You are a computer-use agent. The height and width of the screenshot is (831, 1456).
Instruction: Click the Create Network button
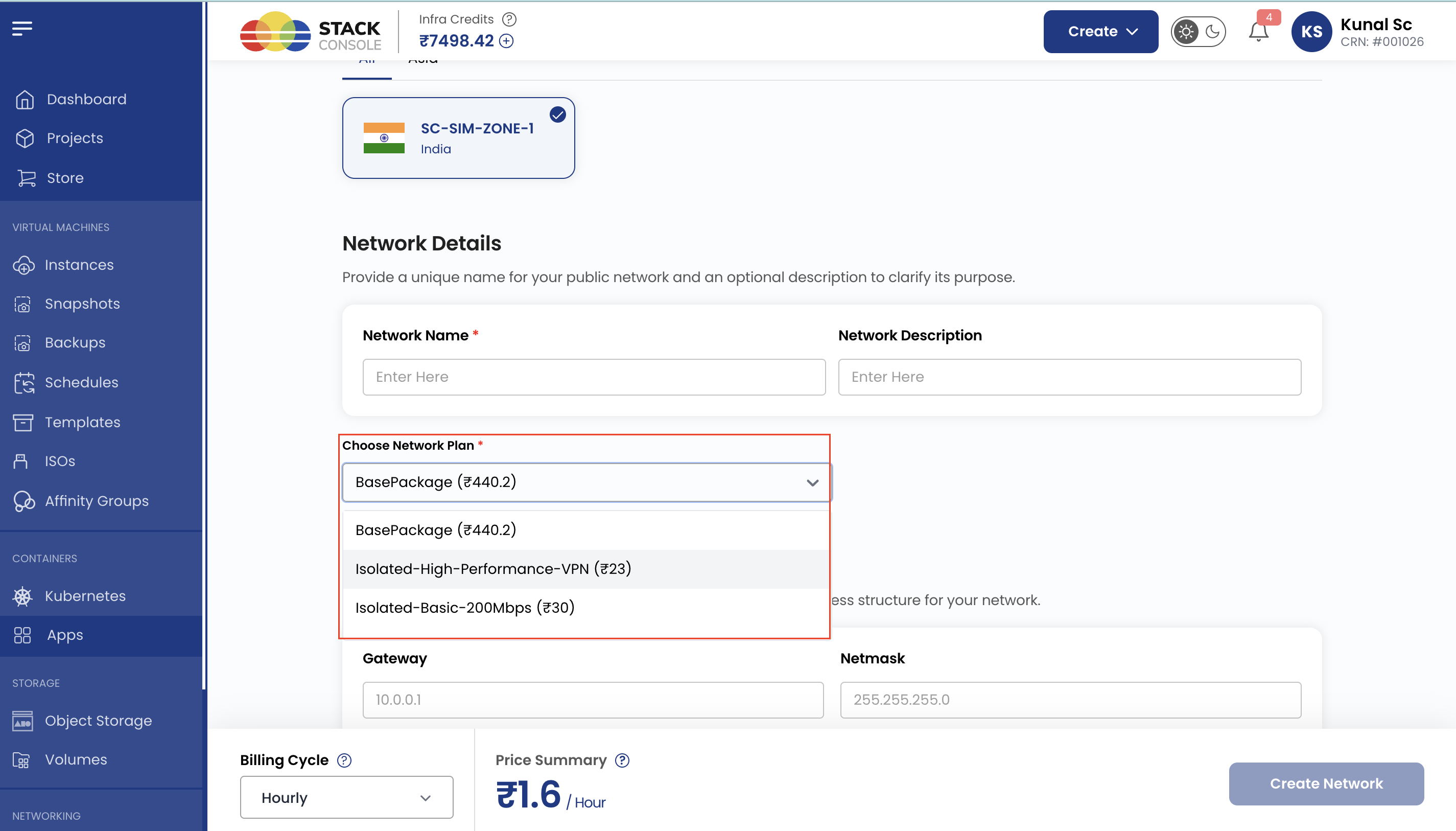pyautogui.click(x=1326, y=783)
